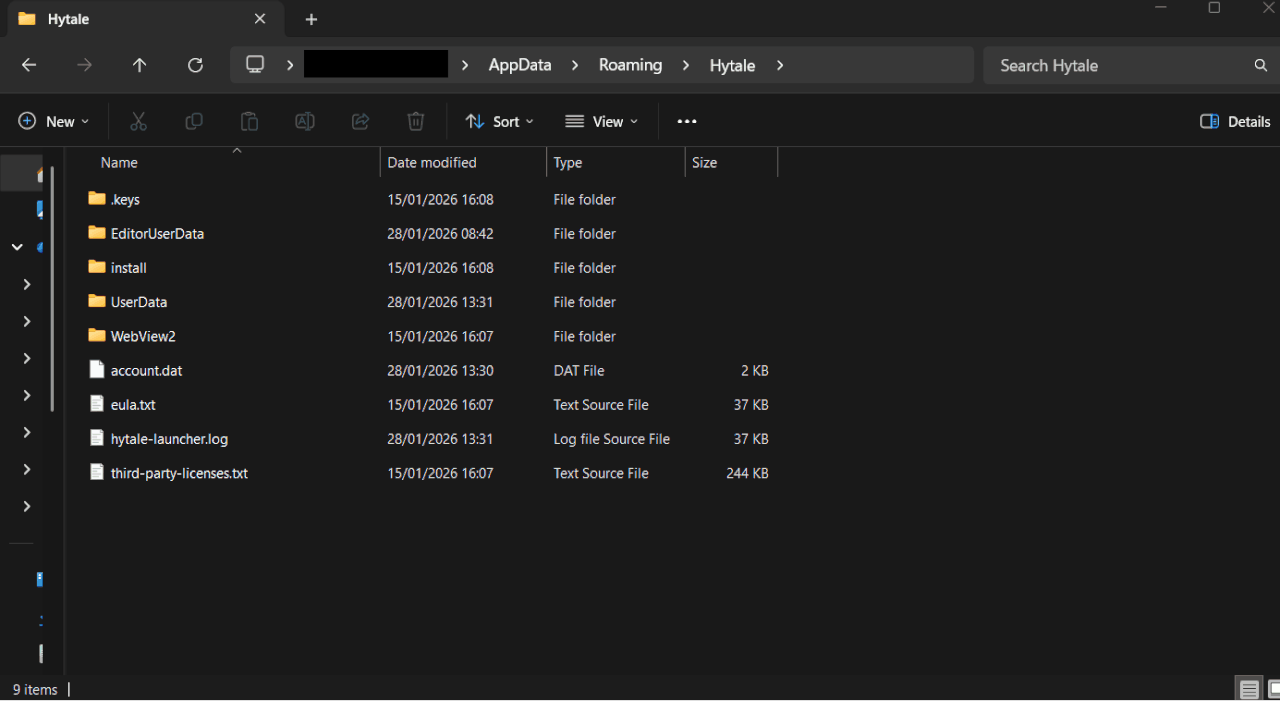Image resolution: width=1280 pixels, height=701 pixels.
Task: Go forward with the right arrow
Action: (85, 65)
